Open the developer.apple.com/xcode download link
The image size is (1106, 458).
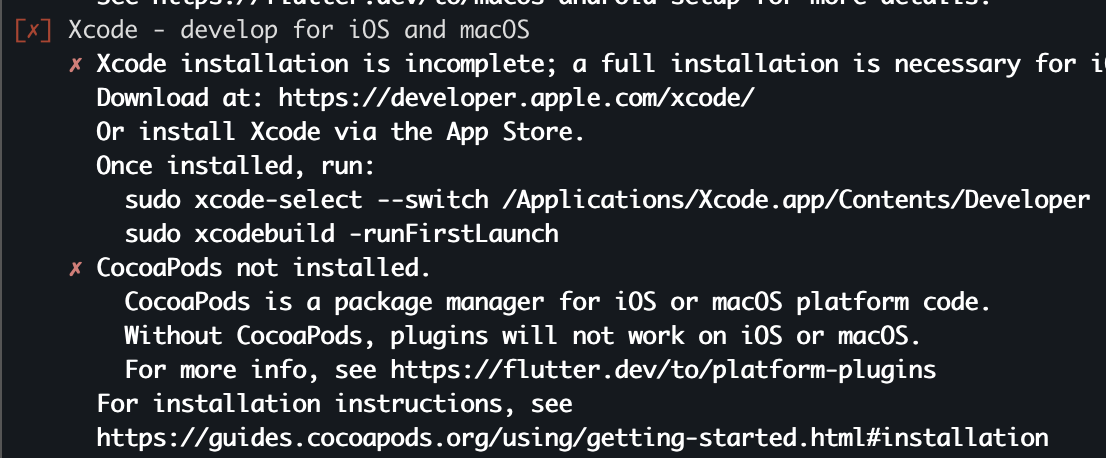point(516,99)
